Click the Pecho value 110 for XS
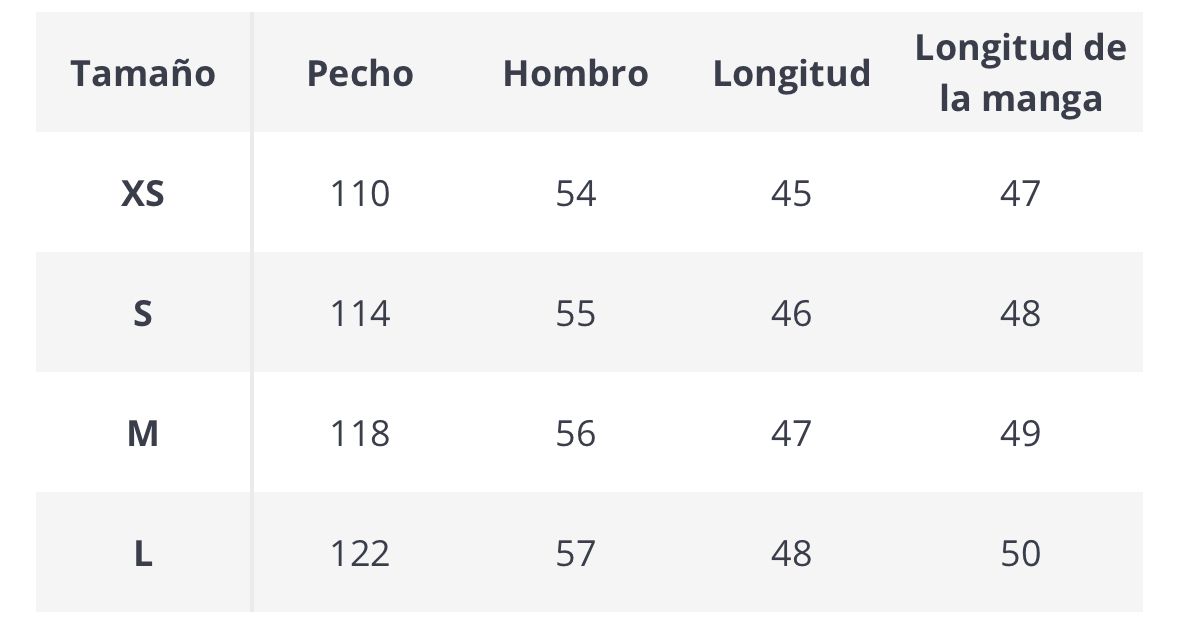Screen dimensions: 1179x632 pyautogui.click(x=360, y=193)
